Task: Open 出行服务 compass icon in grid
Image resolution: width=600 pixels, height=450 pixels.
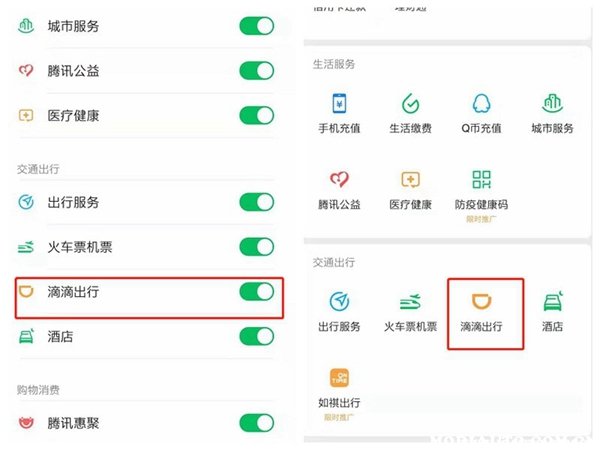Action: (x=339, y=302)
